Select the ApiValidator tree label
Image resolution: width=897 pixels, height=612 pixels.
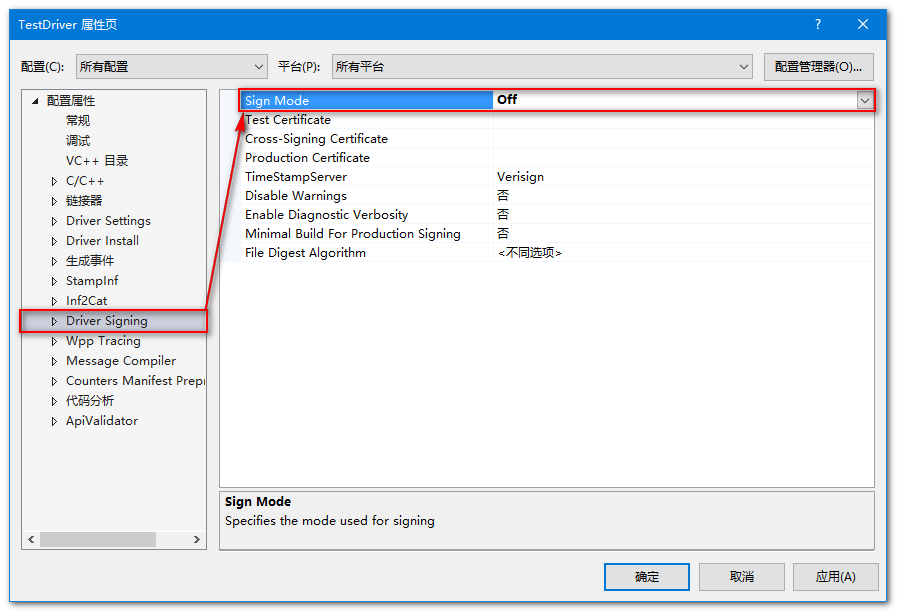102,421
